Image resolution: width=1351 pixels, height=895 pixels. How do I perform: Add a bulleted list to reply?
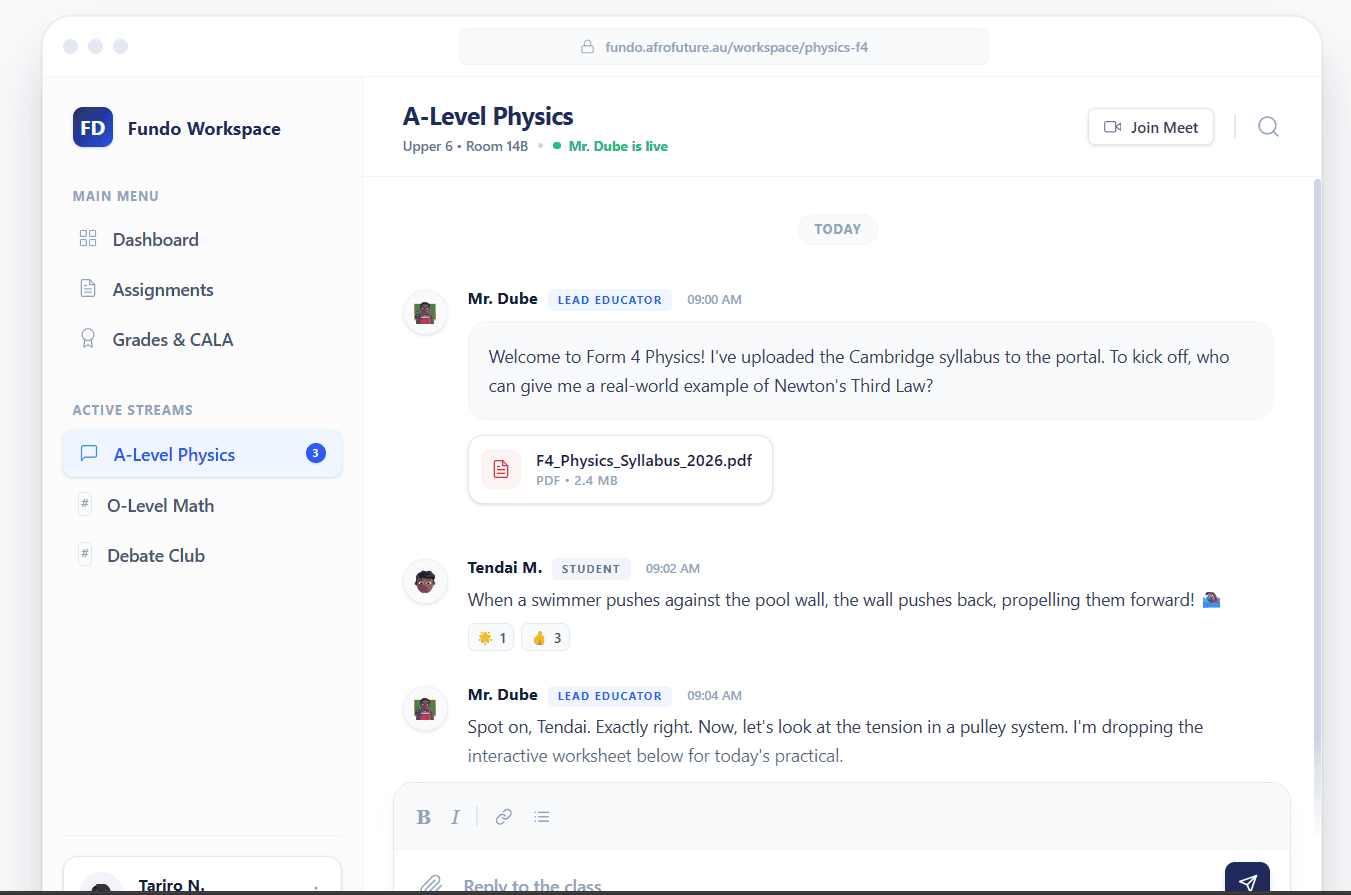coord(542,817)
